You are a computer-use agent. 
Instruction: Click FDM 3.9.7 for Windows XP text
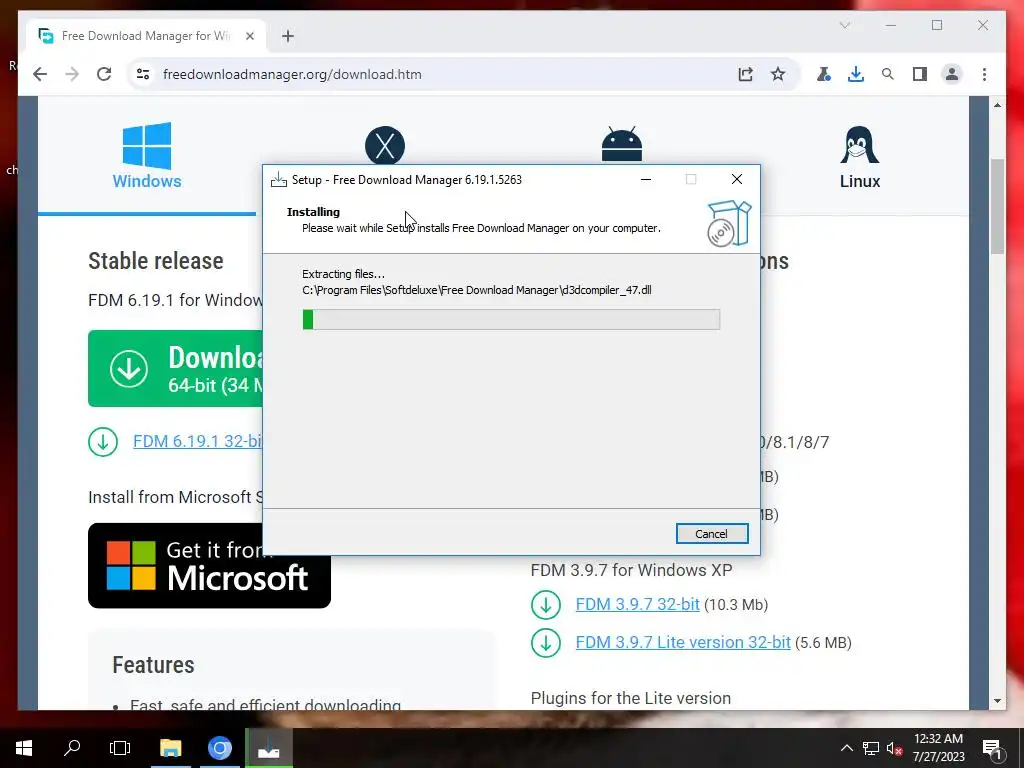pos(631,570)
